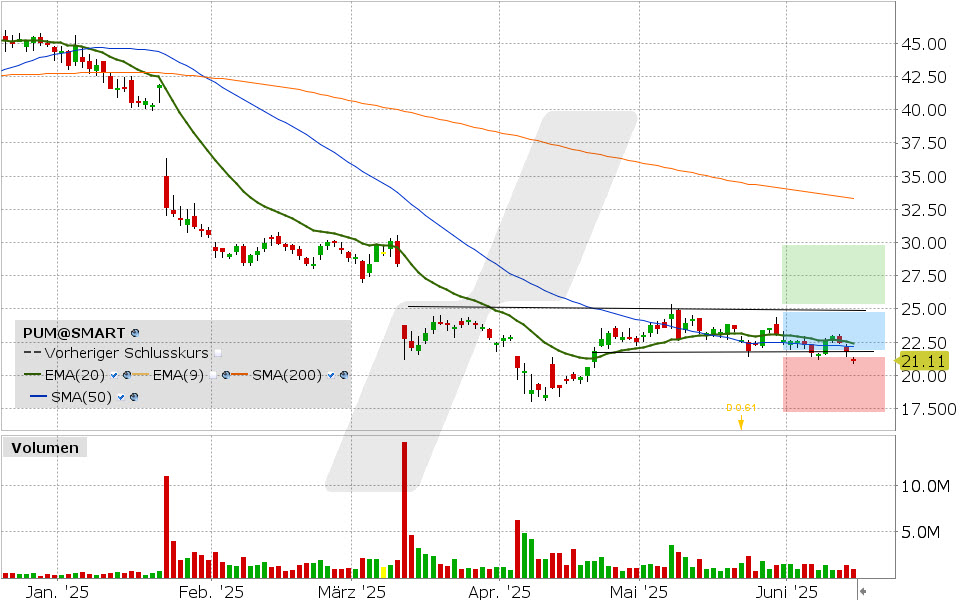960x600 pixels.
Task: Select the current price tag 21.11
Action: 922,361
